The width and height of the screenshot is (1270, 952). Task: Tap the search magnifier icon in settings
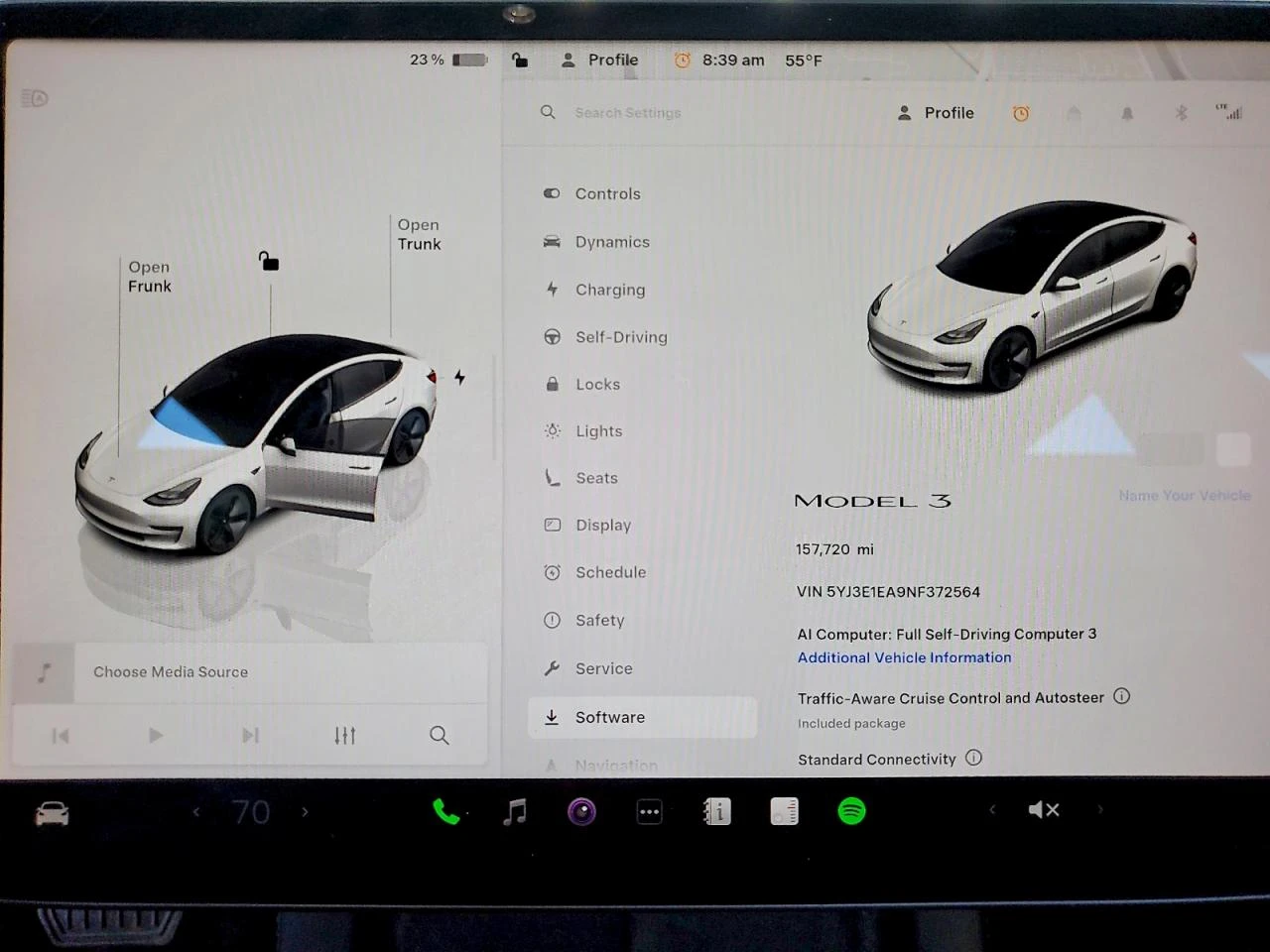pyautogui.click(x=548, y=112)
